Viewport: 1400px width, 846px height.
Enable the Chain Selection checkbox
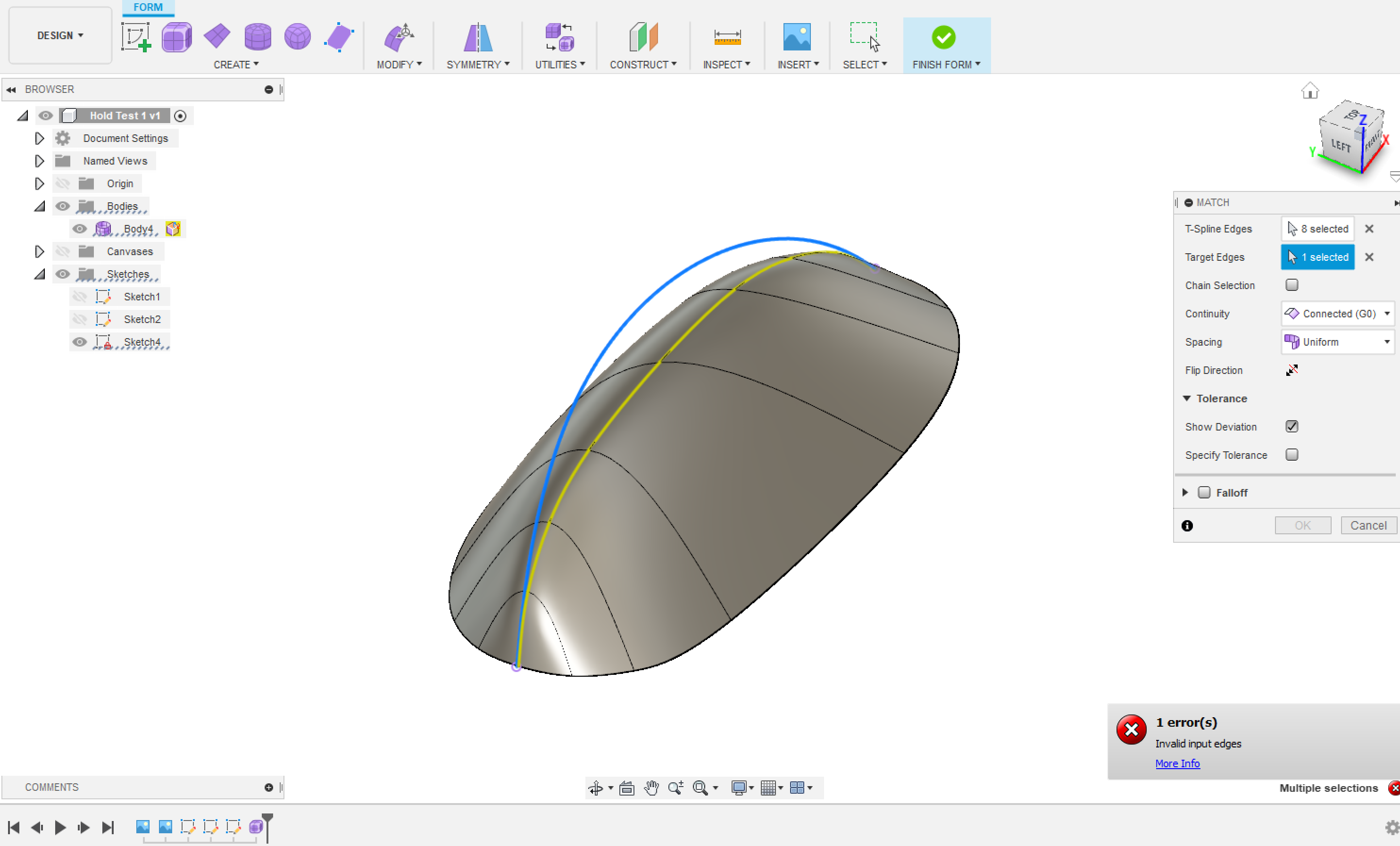coord(1292,285)
